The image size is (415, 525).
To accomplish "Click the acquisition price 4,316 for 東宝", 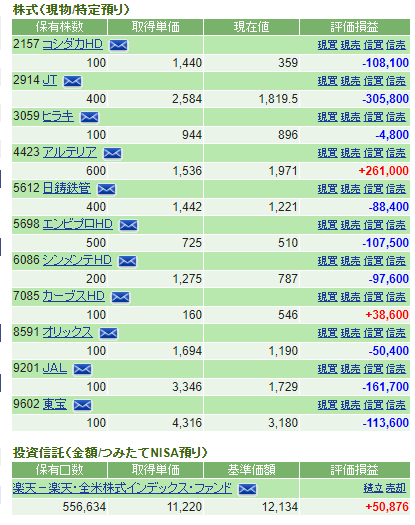I will (x=187, y=423).
